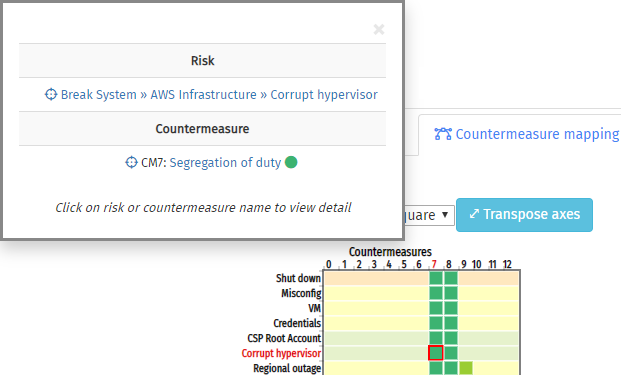Select the red-outlined Corrupt hypervisor cell
The image size is (621, 377).
(436, 353)
